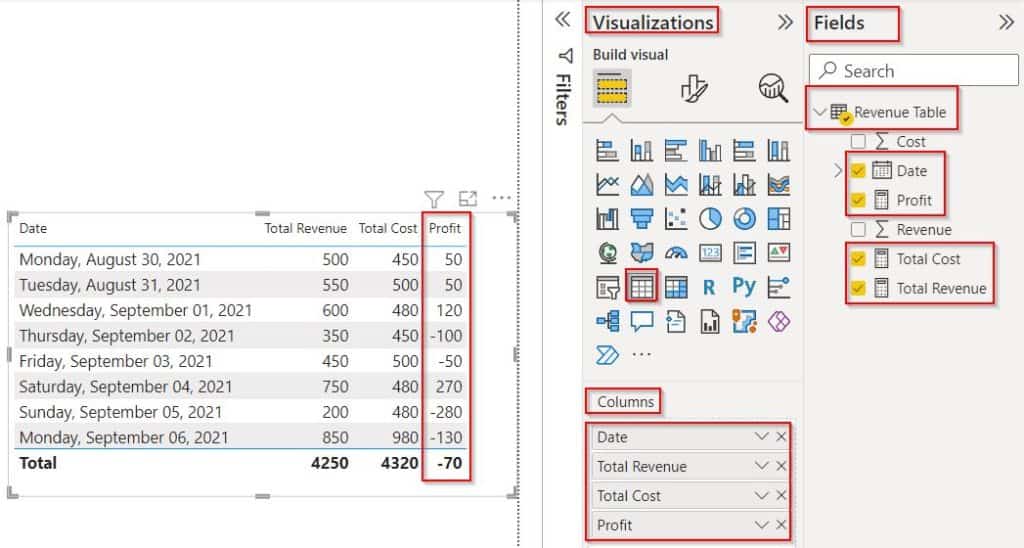The height and width of the screenshot is (548, 1024).
Task: Pick the Line and stacked column chart
Action: (710, 185)
